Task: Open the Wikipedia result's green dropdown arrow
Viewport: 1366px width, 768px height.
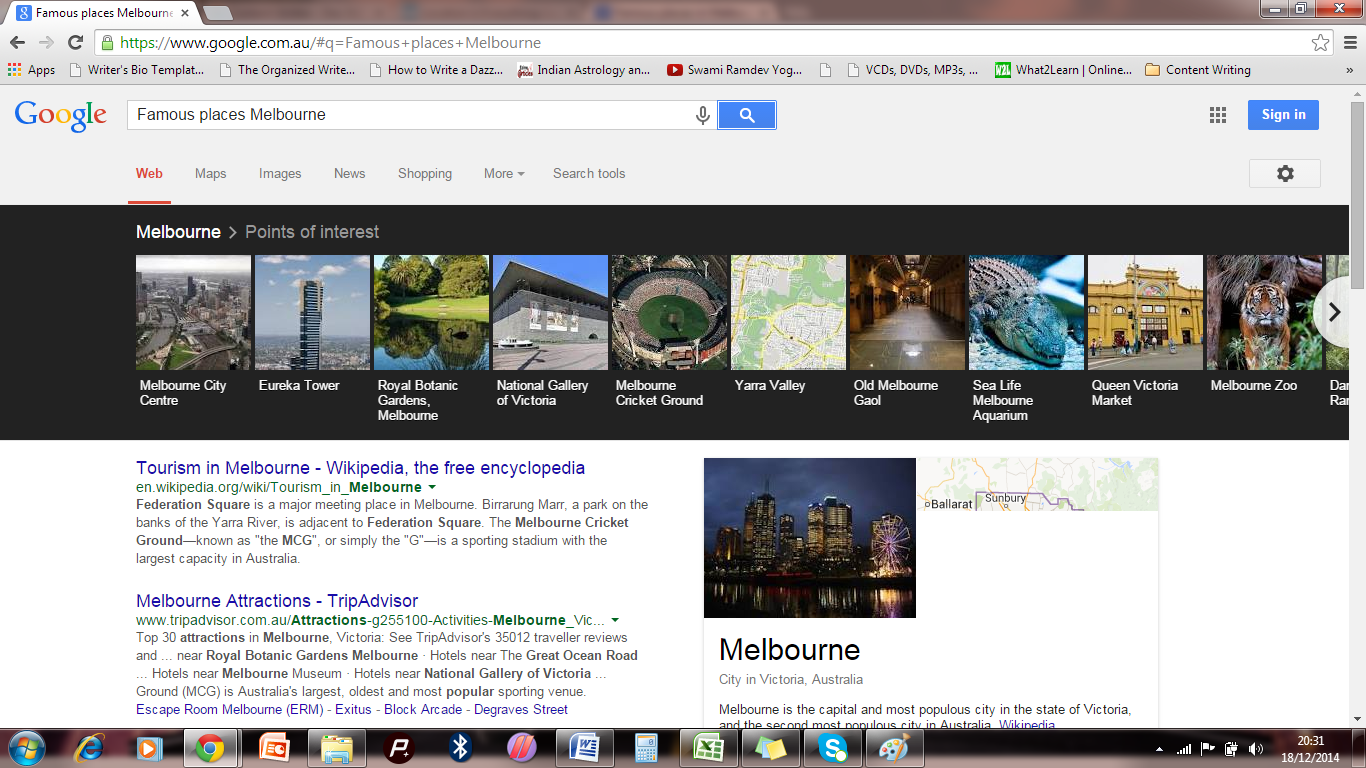Action: (431, 487)
